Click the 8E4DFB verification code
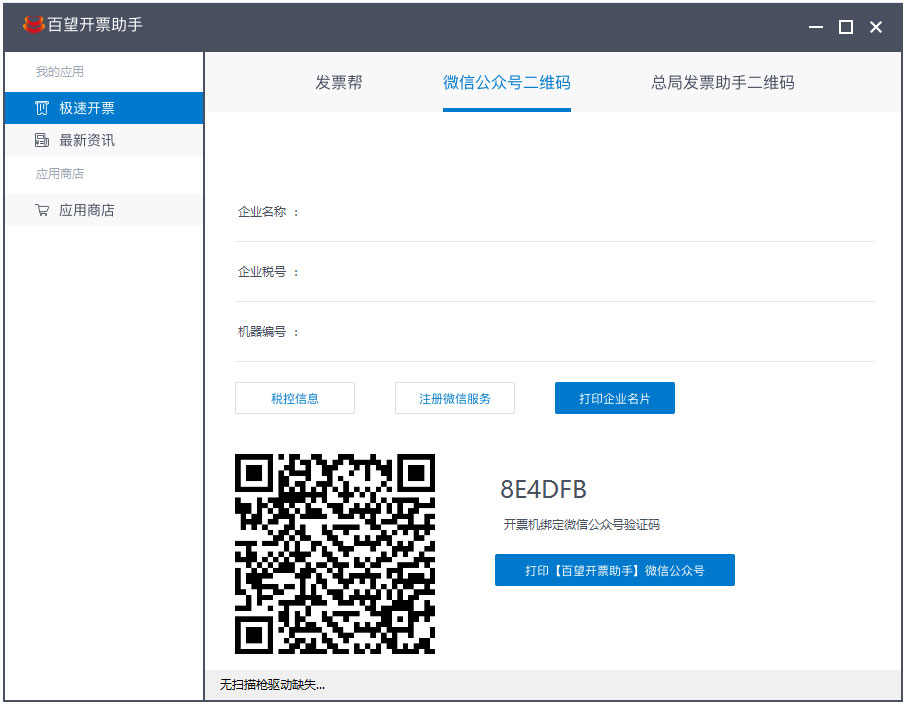 coord(543,489)
